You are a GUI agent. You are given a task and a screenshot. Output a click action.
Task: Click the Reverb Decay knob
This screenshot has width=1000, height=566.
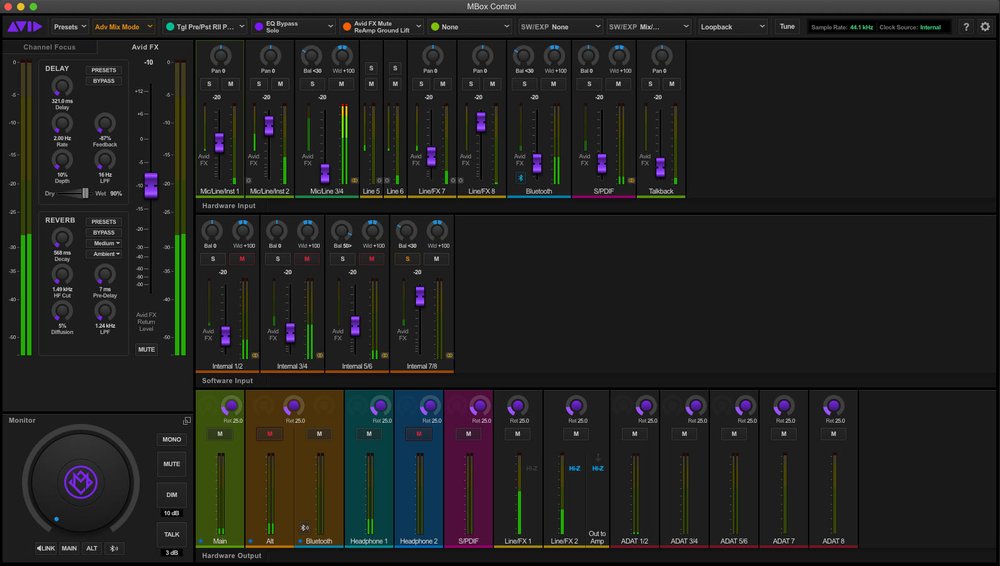[x=62, y=238]
